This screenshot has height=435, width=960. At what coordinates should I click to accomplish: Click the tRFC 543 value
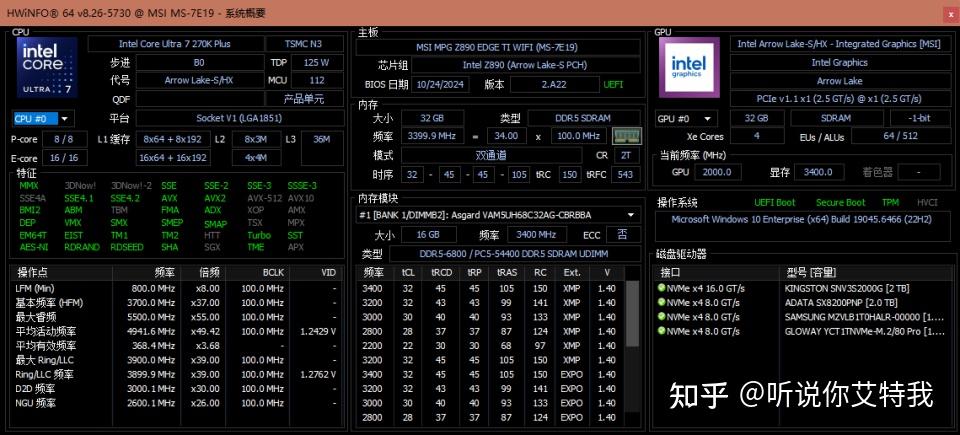point(625,175)
